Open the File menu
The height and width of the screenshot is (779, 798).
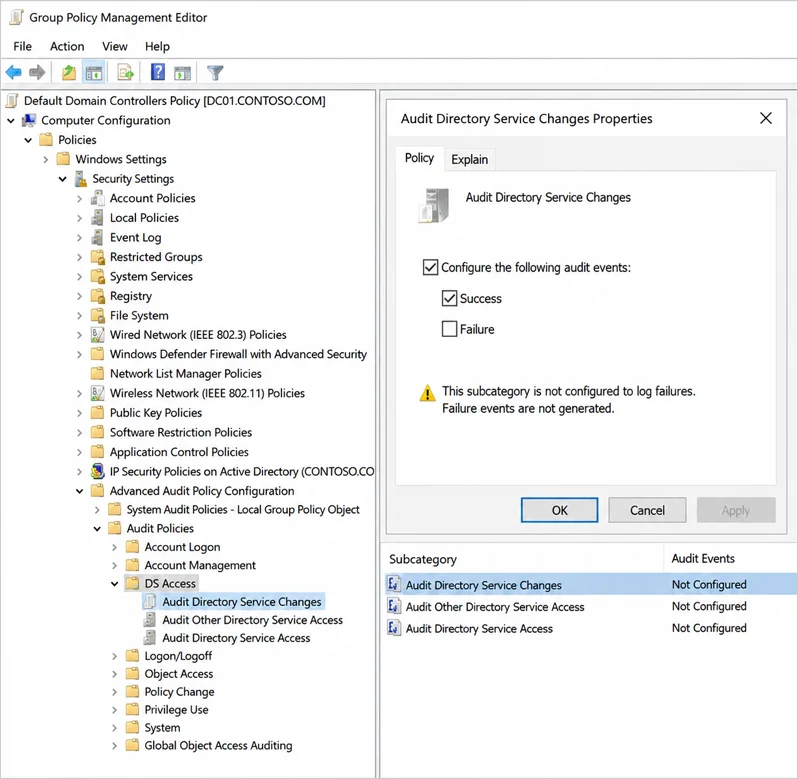pyautogui.click(x=22, y=46)
